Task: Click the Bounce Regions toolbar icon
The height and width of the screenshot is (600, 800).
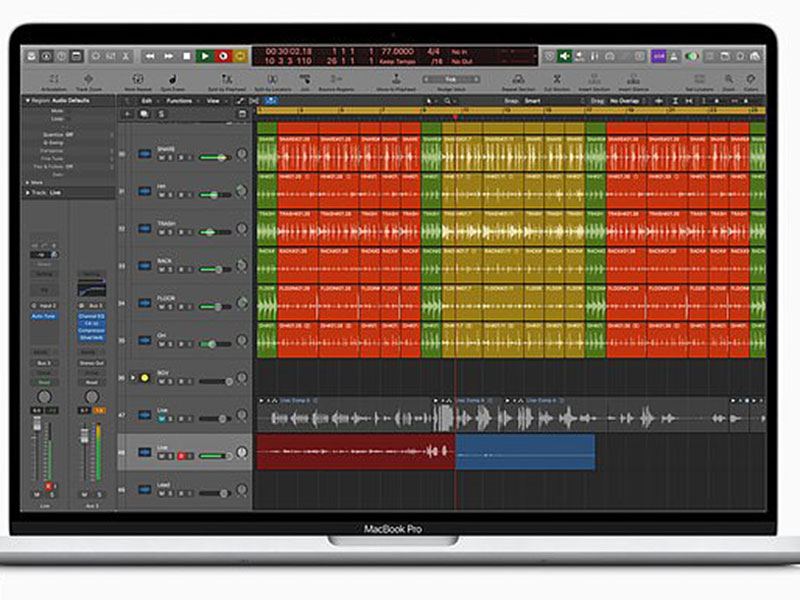Action: (336, 81)
